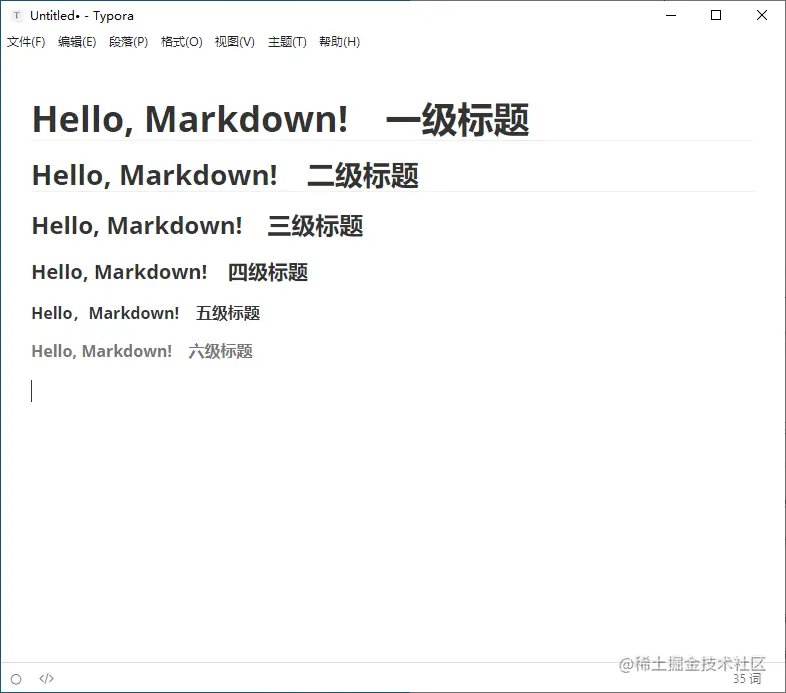Toggle the sidebar circle icon

point(16,679)
